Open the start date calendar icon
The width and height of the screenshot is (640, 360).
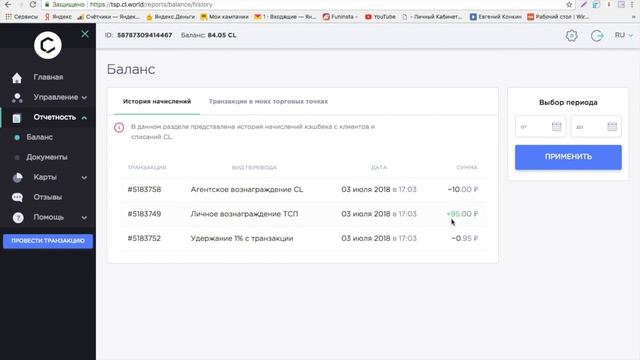tap(556, 127)
